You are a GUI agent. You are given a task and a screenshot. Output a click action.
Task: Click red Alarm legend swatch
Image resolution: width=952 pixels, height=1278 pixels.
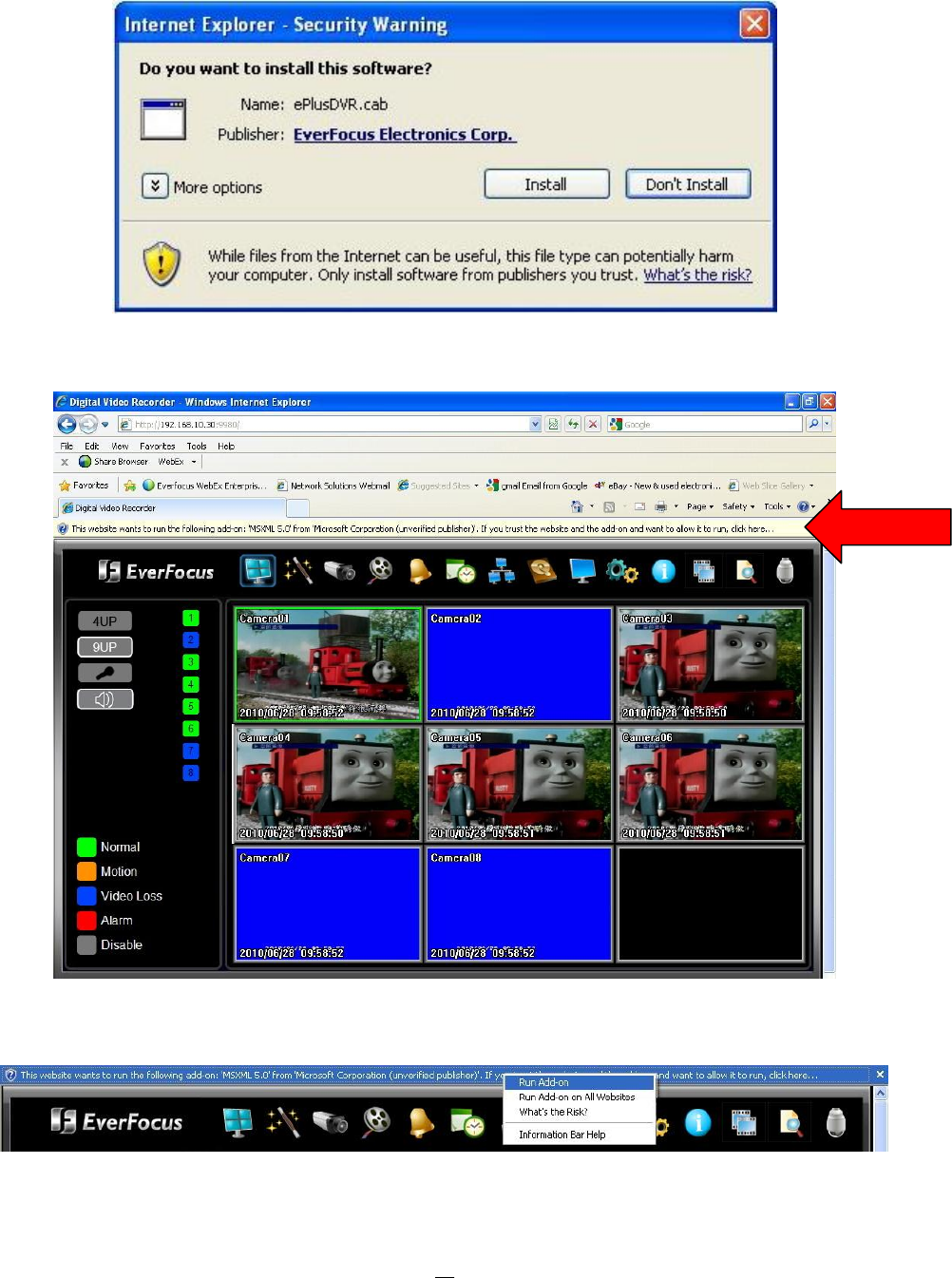[x=86, y=920]
